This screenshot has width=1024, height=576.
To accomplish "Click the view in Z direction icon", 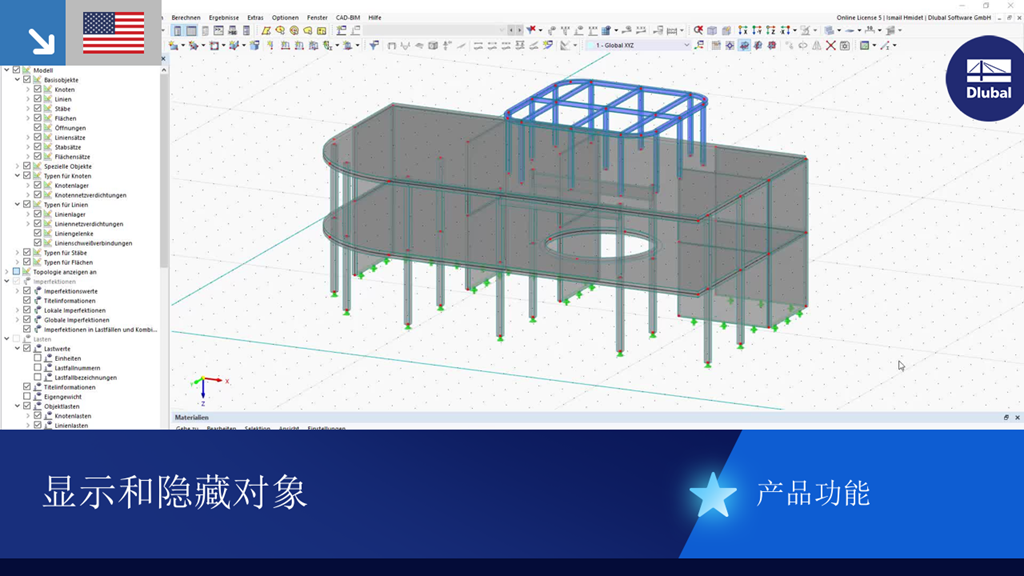I will click(x=771, y=32).
